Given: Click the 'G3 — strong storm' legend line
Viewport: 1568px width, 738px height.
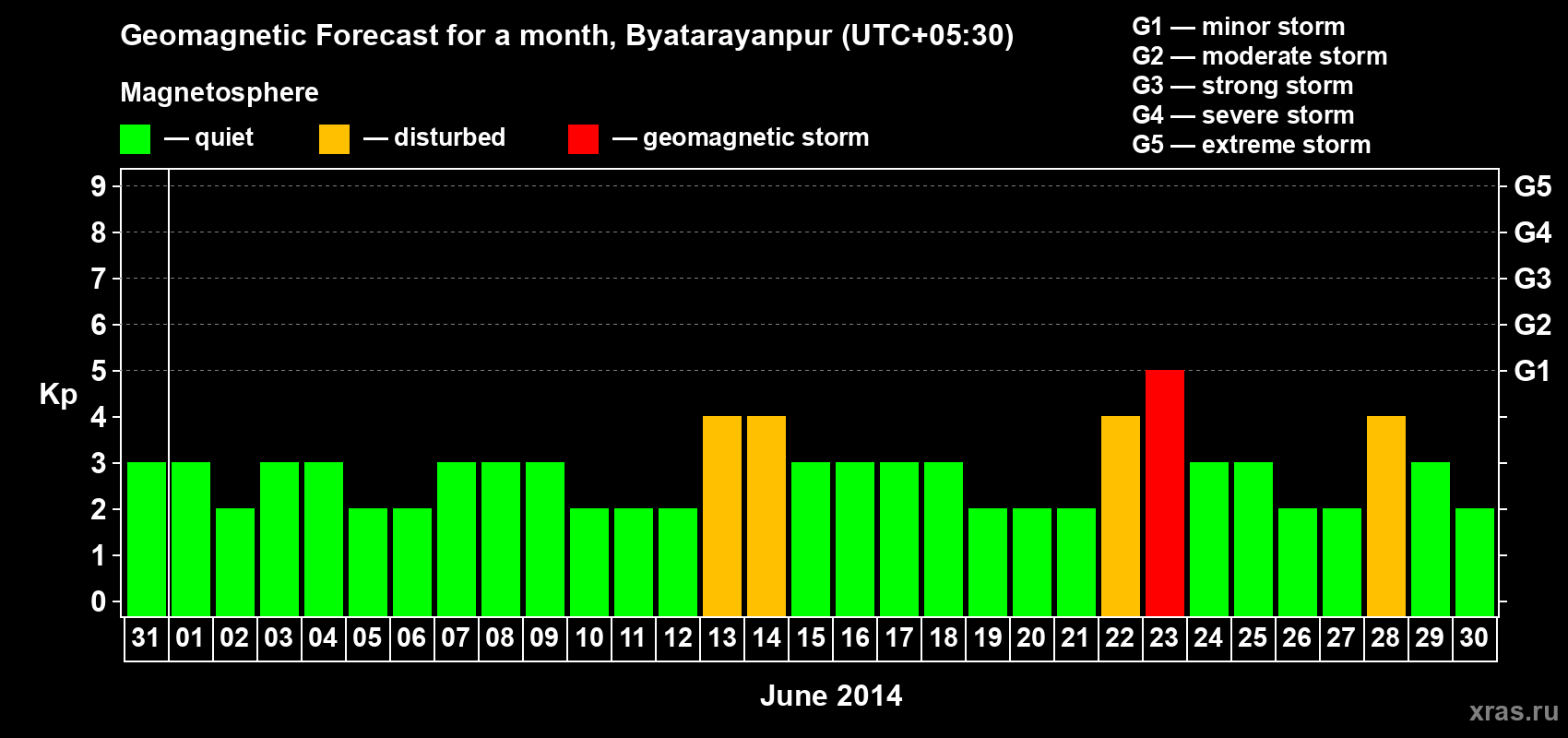Looking at the screenshot, I should 1242,86.
